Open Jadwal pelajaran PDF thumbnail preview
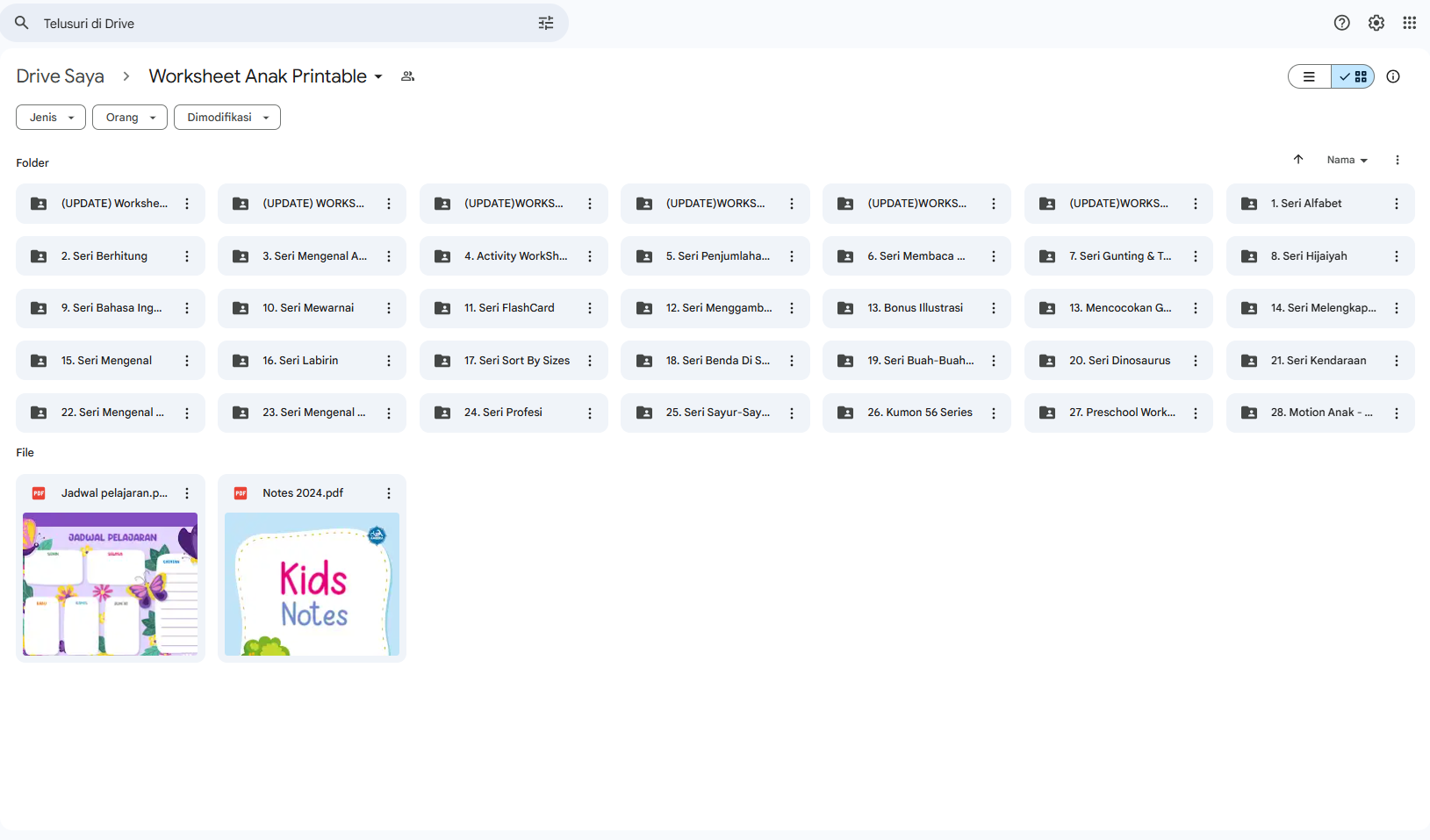This screenshot has height=840, width=1430. pyautogui.click(x=110, y=584)
